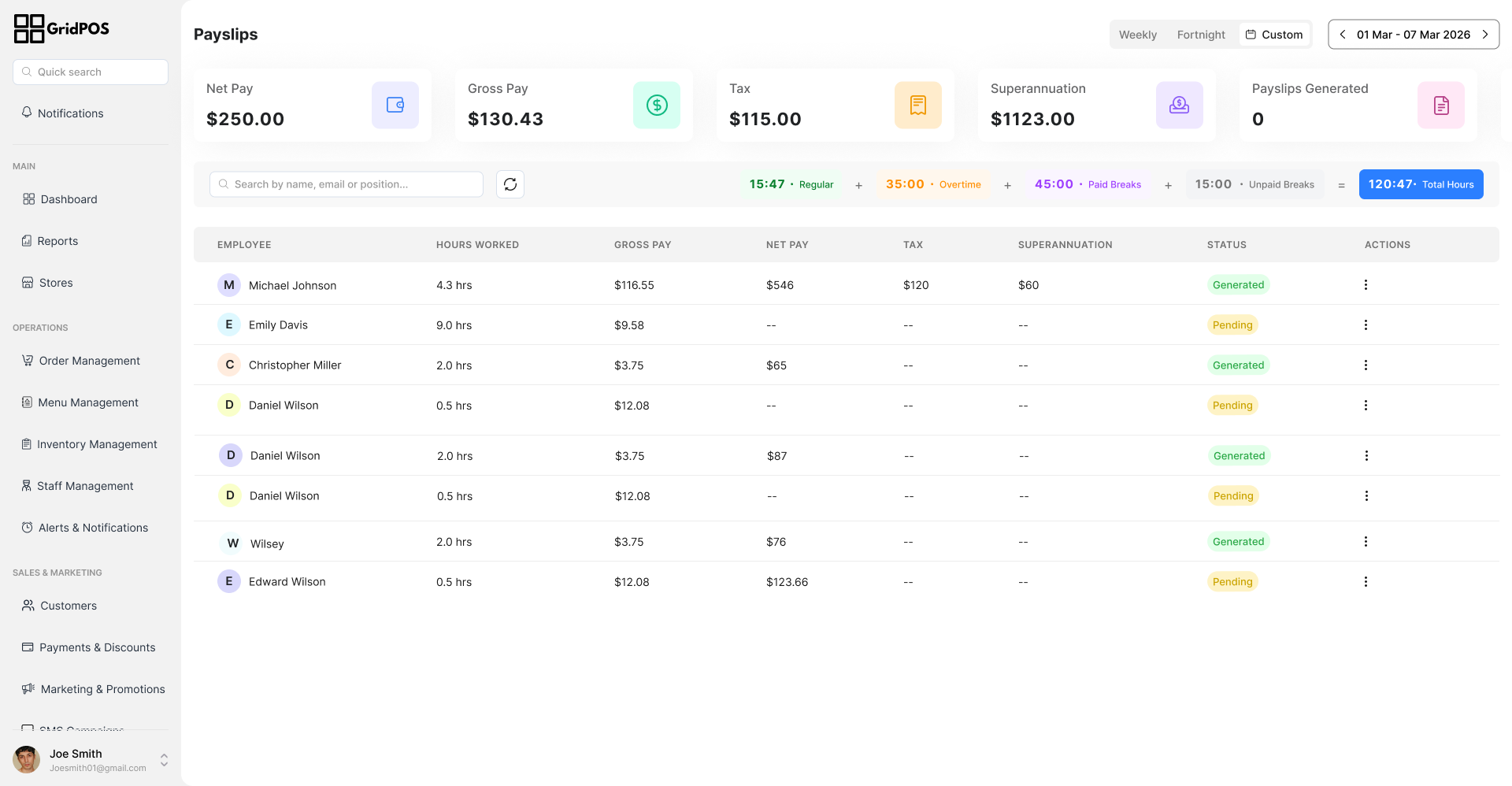Viewport: 1512px width, 786px height.
Task: Click Gross Pay dollar icon
Action: click(x=657, y=105)
